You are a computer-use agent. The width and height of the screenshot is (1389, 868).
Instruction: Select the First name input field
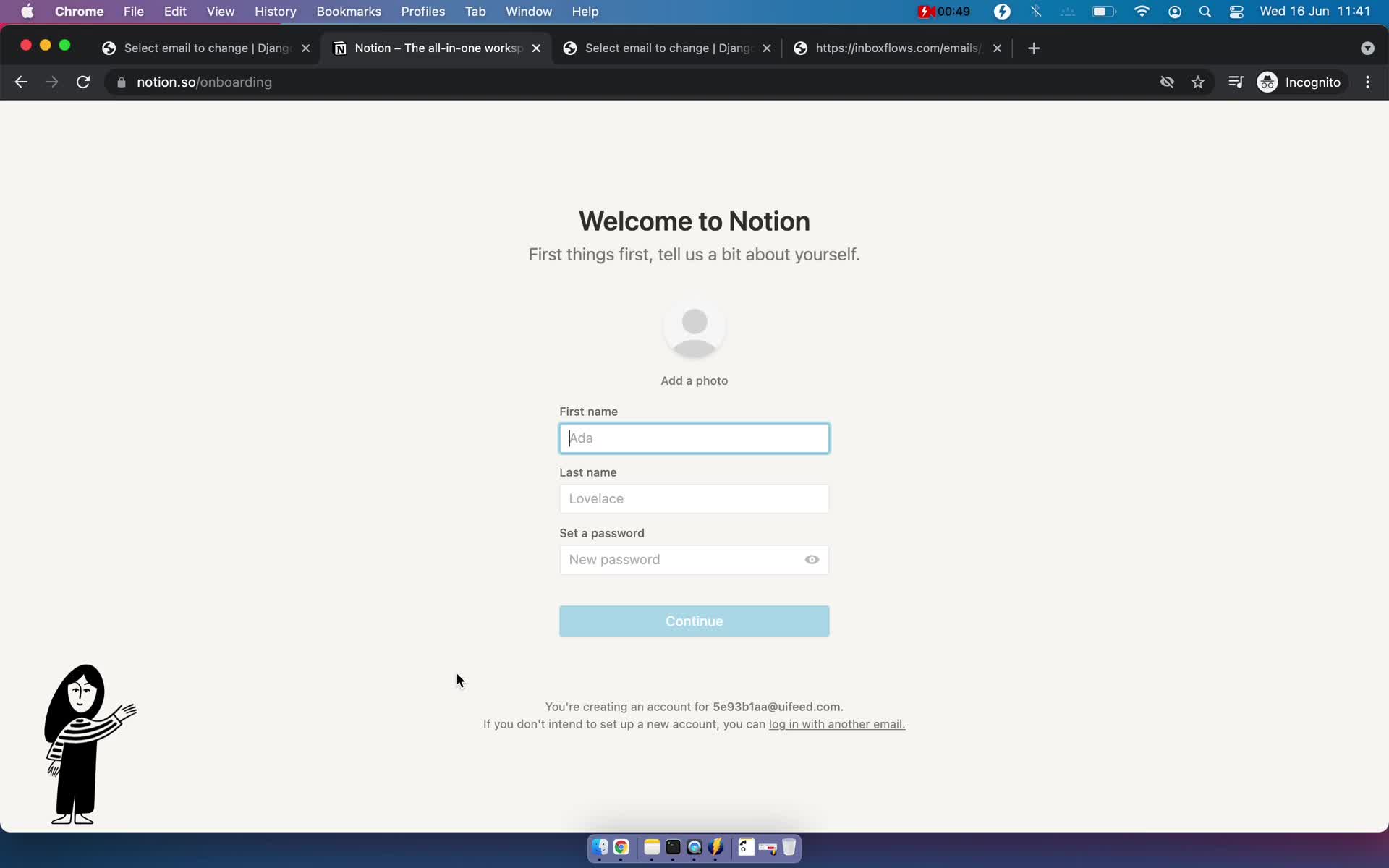[x=694, y=438]
